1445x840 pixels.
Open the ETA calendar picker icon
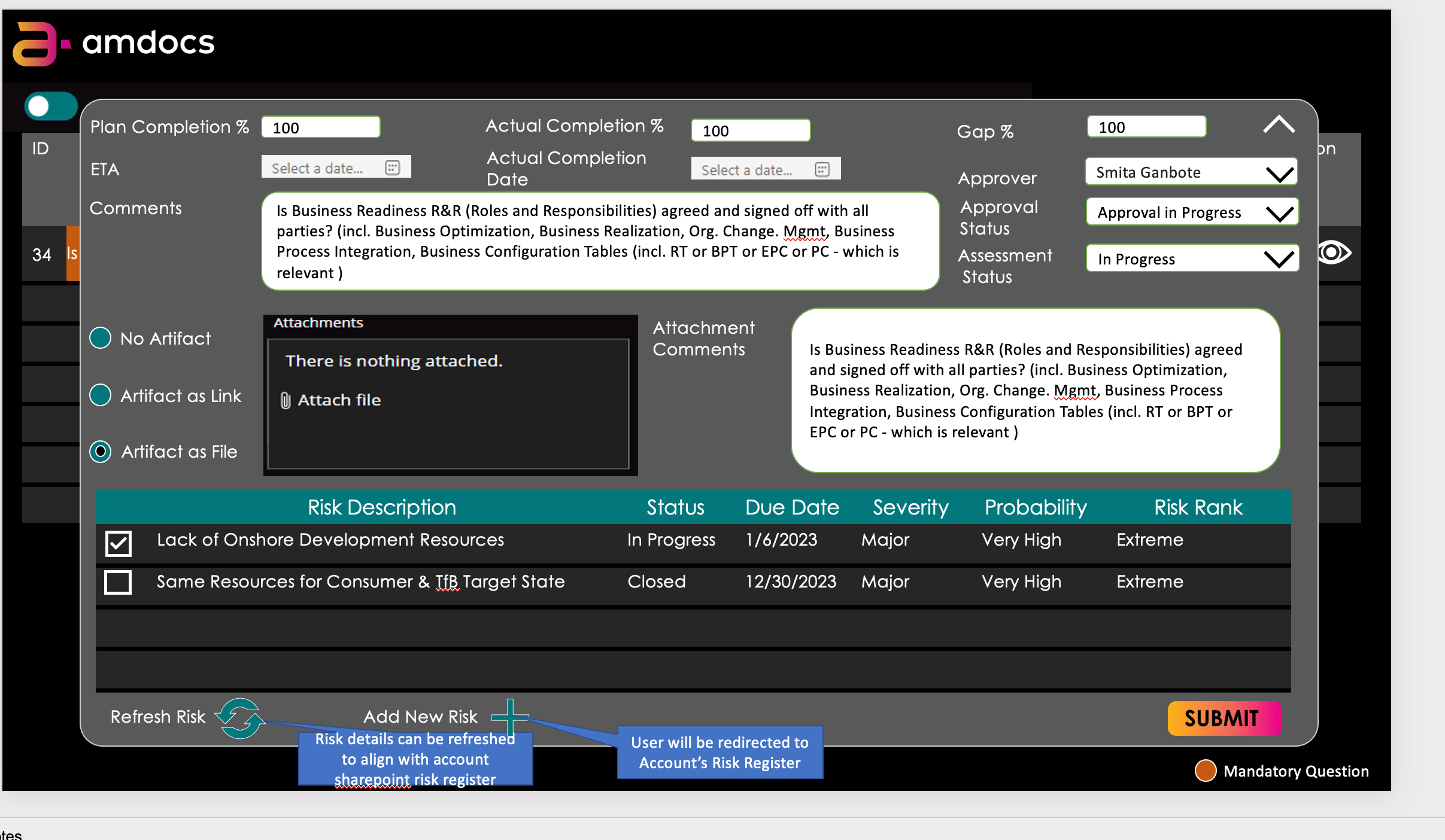point(393,168)
